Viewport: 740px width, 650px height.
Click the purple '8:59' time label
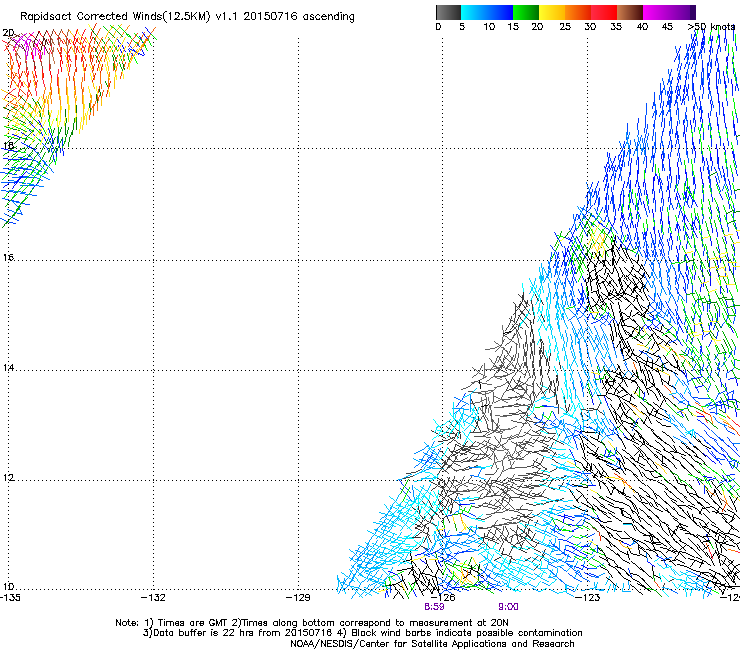coord(434,607)
